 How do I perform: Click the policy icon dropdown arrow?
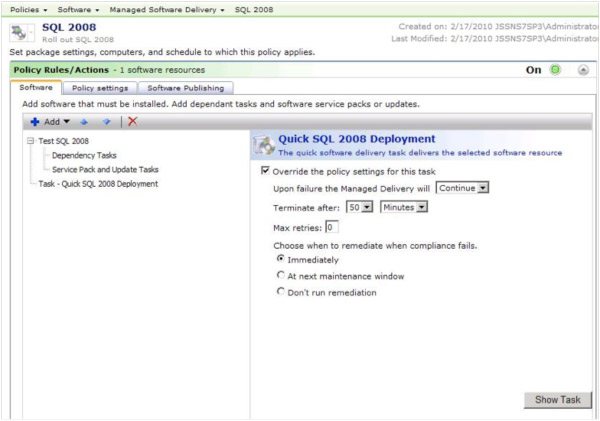coord(30,33)
